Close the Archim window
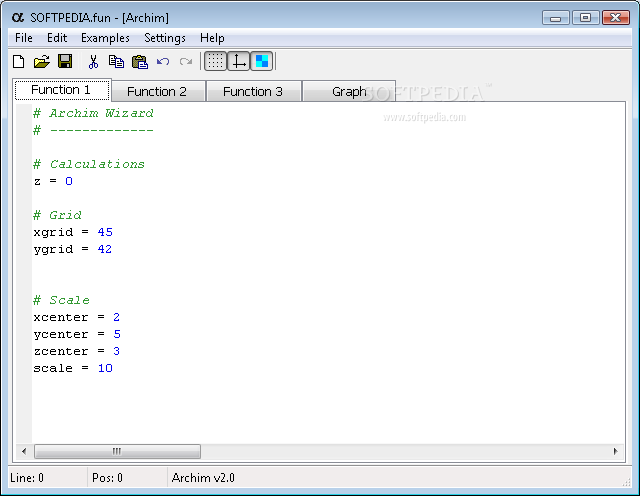 click(616, 18)
